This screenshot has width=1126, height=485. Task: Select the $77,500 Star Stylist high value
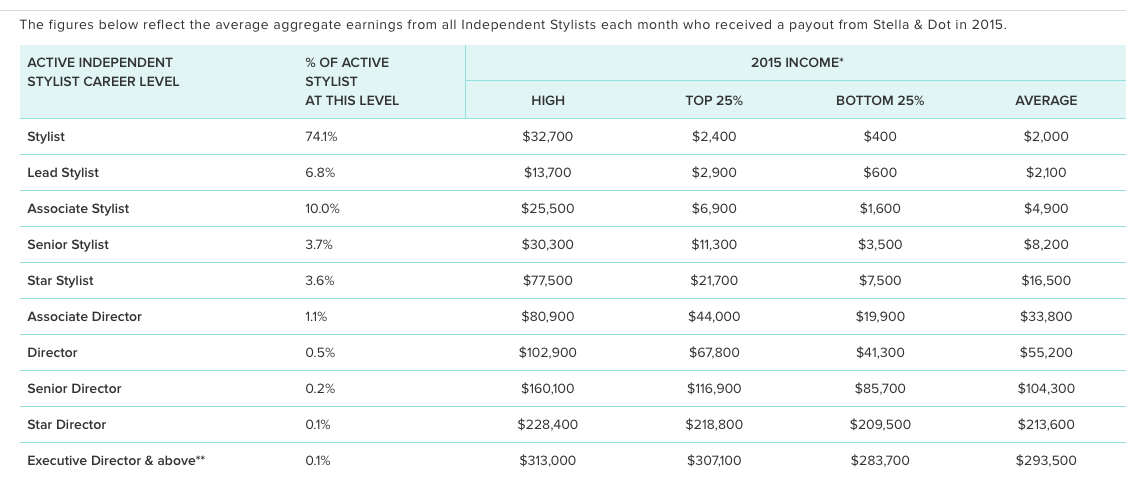[547, 280]
